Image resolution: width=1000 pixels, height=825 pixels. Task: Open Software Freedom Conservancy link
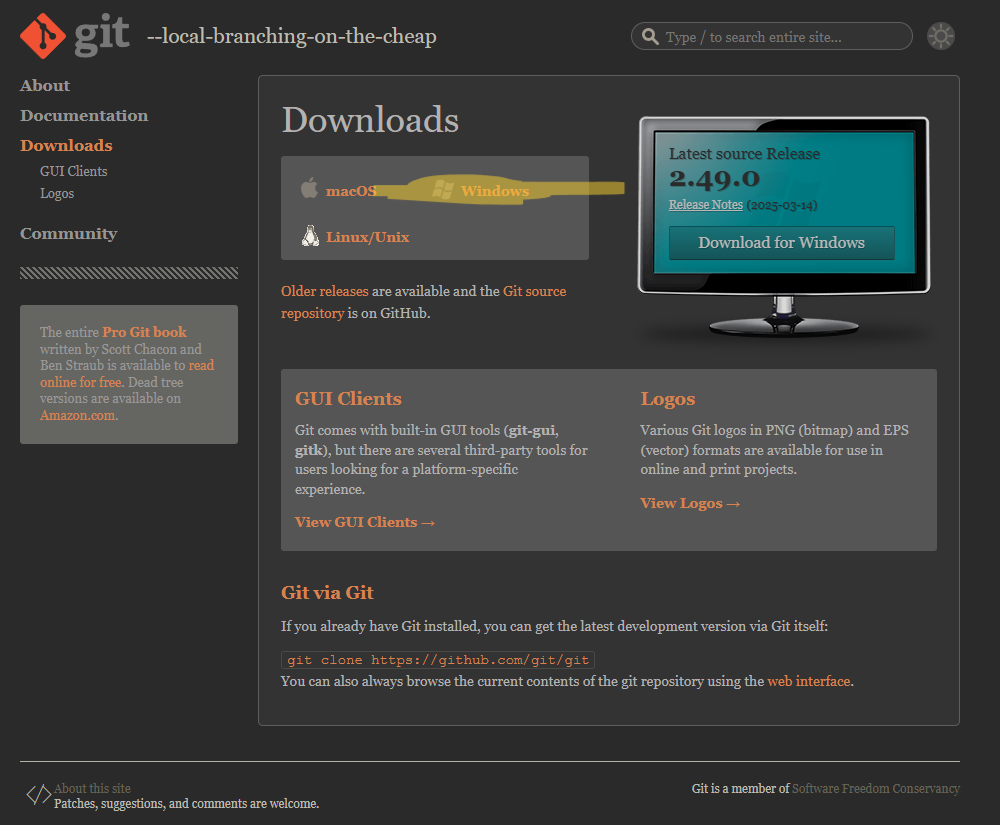[x=876, y=789]
